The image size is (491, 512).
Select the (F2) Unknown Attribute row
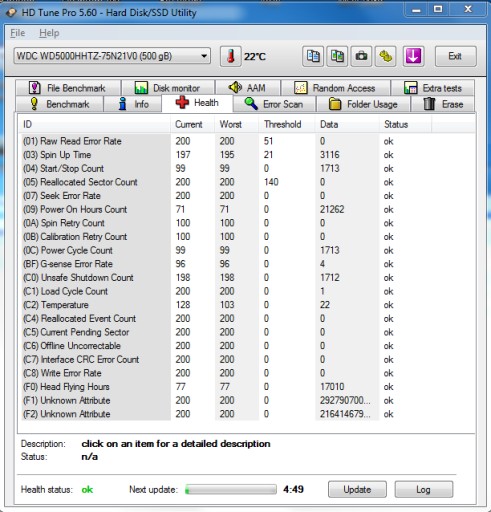click(247, 414)
